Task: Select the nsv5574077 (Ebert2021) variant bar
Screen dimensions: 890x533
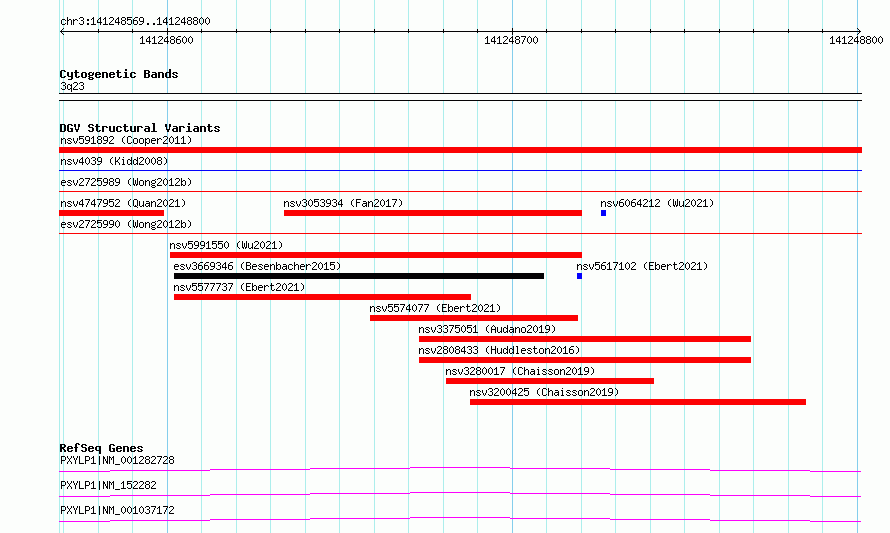Action: 474,318
